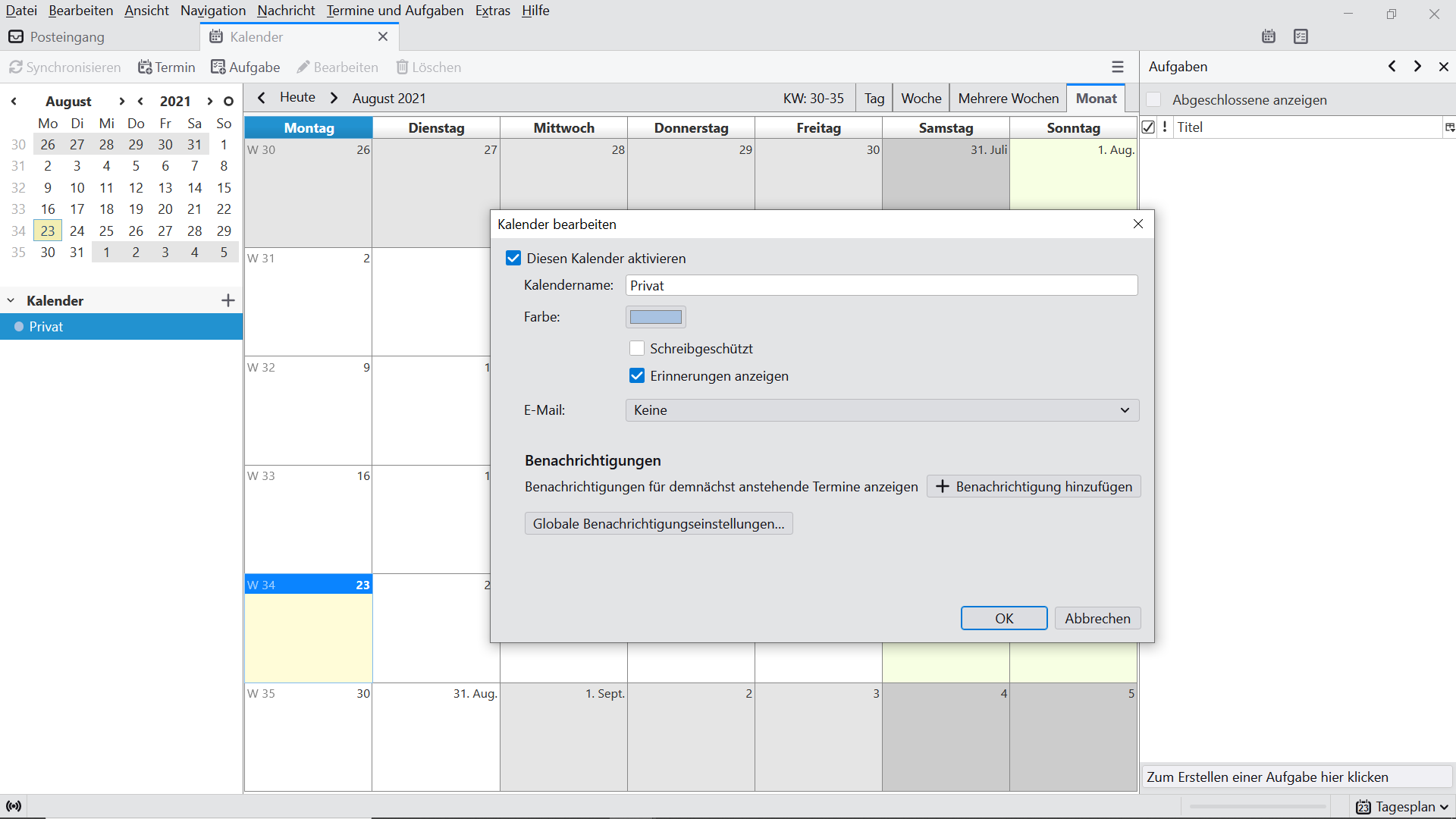Screen dimensions: 1456x819
Task: Go to previous year in mini calendar
Action: 140,102
